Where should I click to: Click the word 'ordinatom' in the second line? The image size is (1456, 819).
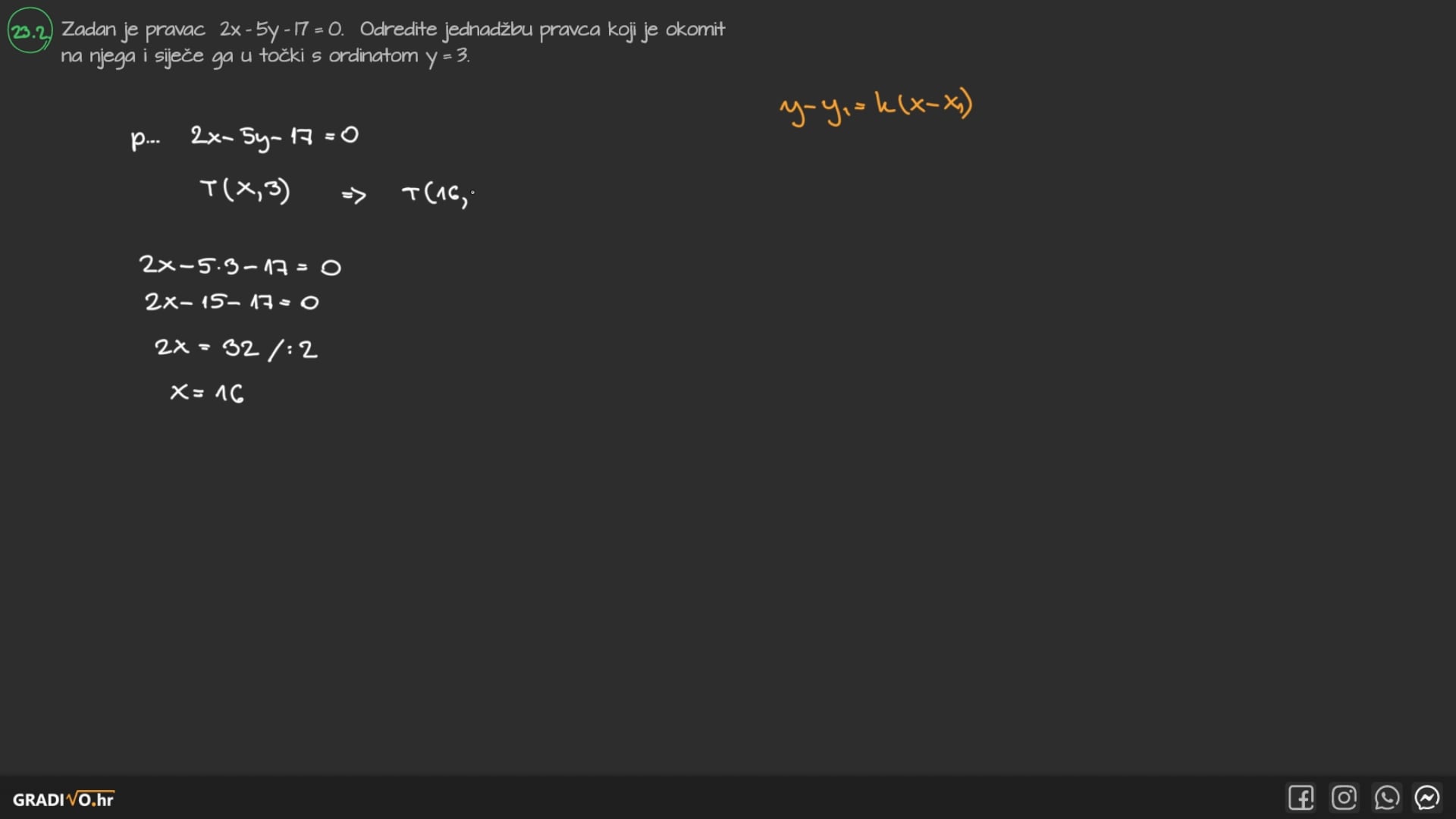373,56
